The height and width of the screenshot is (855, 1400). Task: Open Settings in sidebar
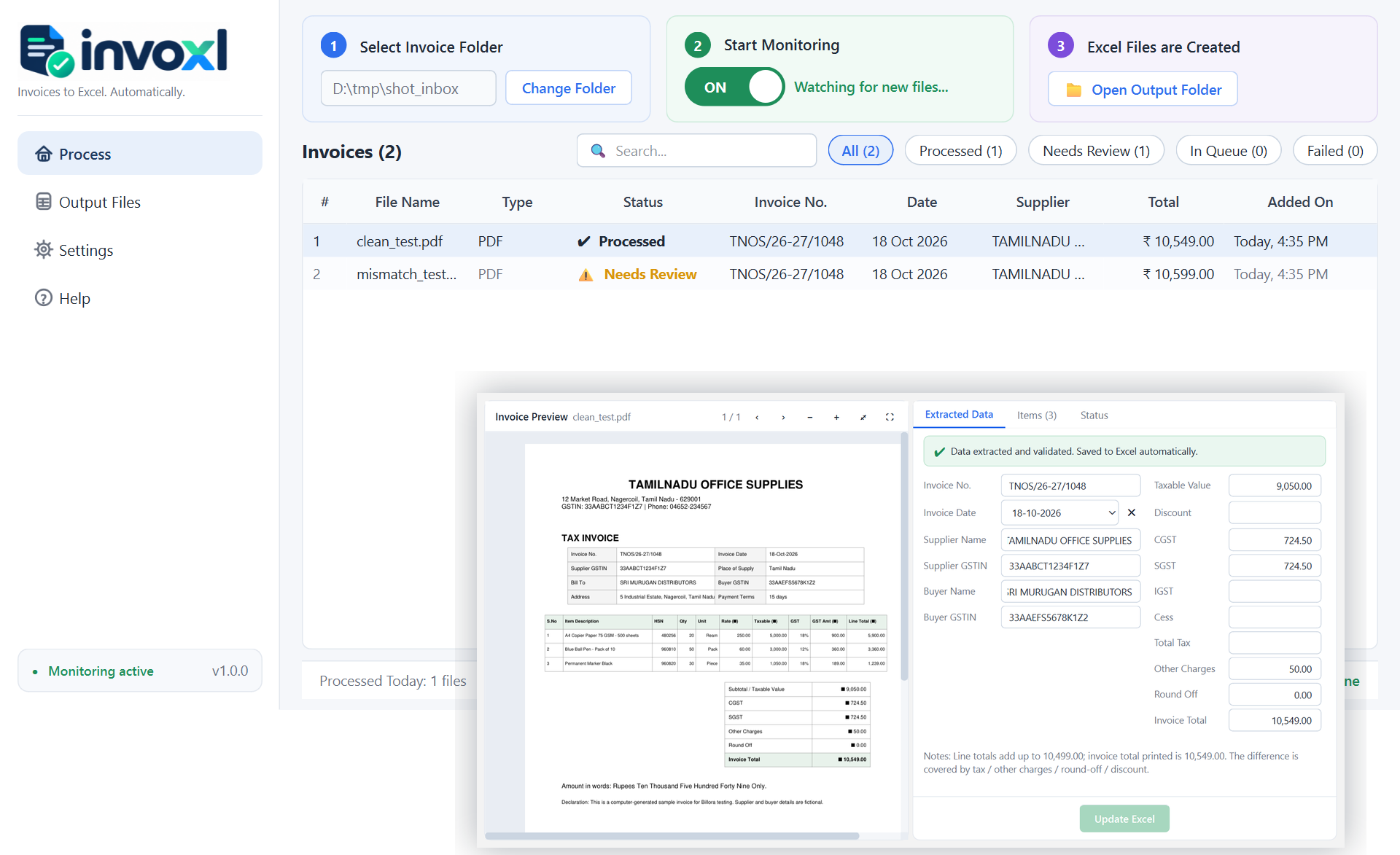[x=140, y=250]
